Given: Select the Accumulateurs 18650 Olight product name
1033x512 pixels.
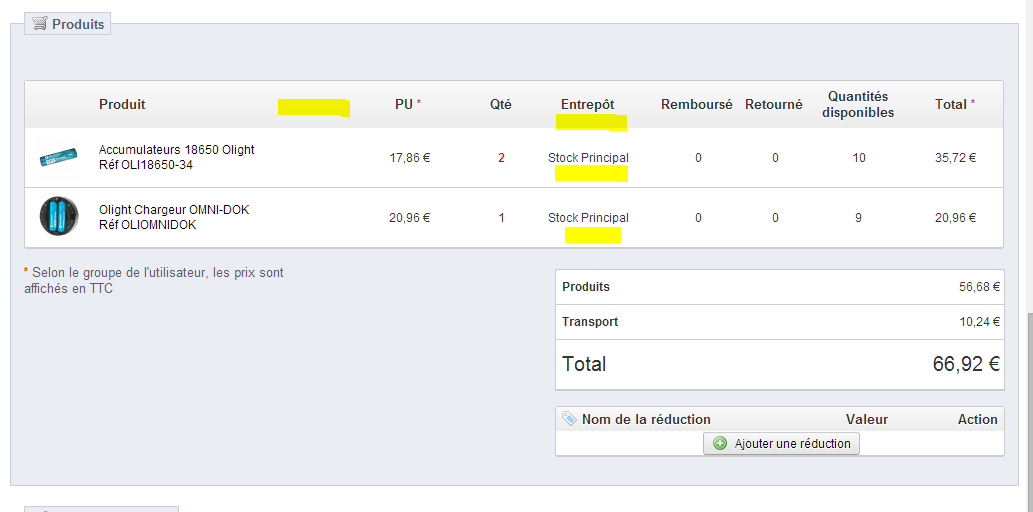Looking at the screenshot, I should (x=177, y=150).
